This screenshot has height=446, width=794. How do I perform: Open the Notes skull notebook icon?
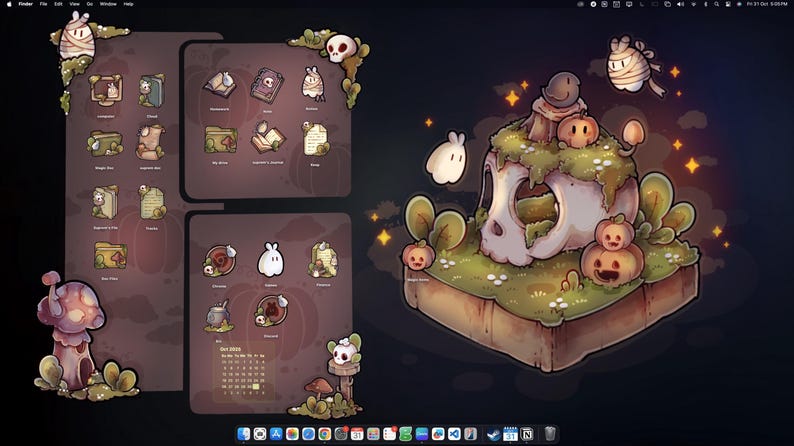pyautogui.click(x=267, y=86)
